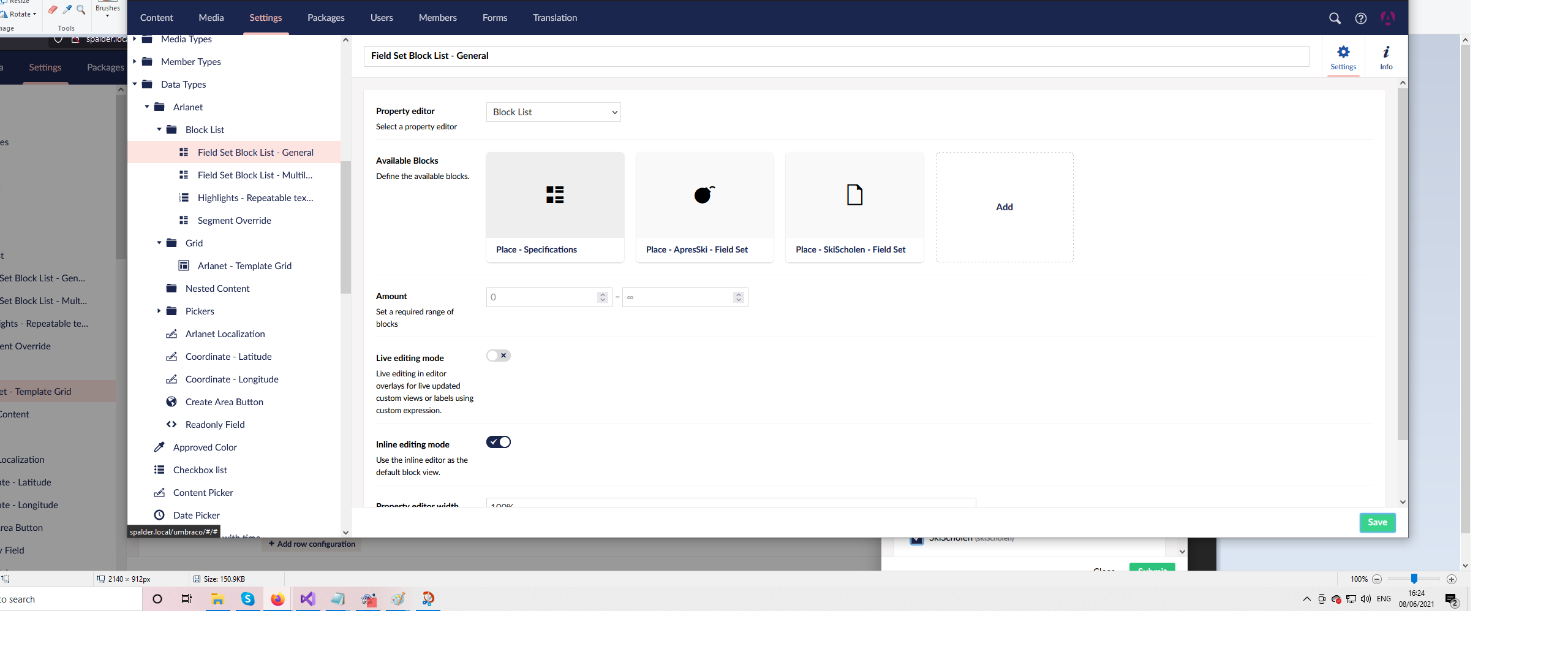Open the Info tab icon

pos(1386,56)
